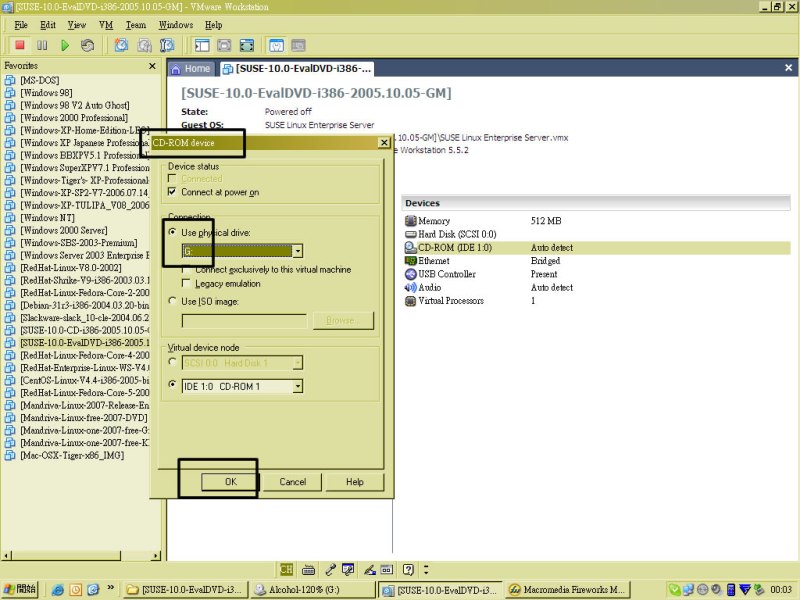800x600 pixels.
Task: Click OK in the CD-ROM device dialog
Action: click(231, 482)
